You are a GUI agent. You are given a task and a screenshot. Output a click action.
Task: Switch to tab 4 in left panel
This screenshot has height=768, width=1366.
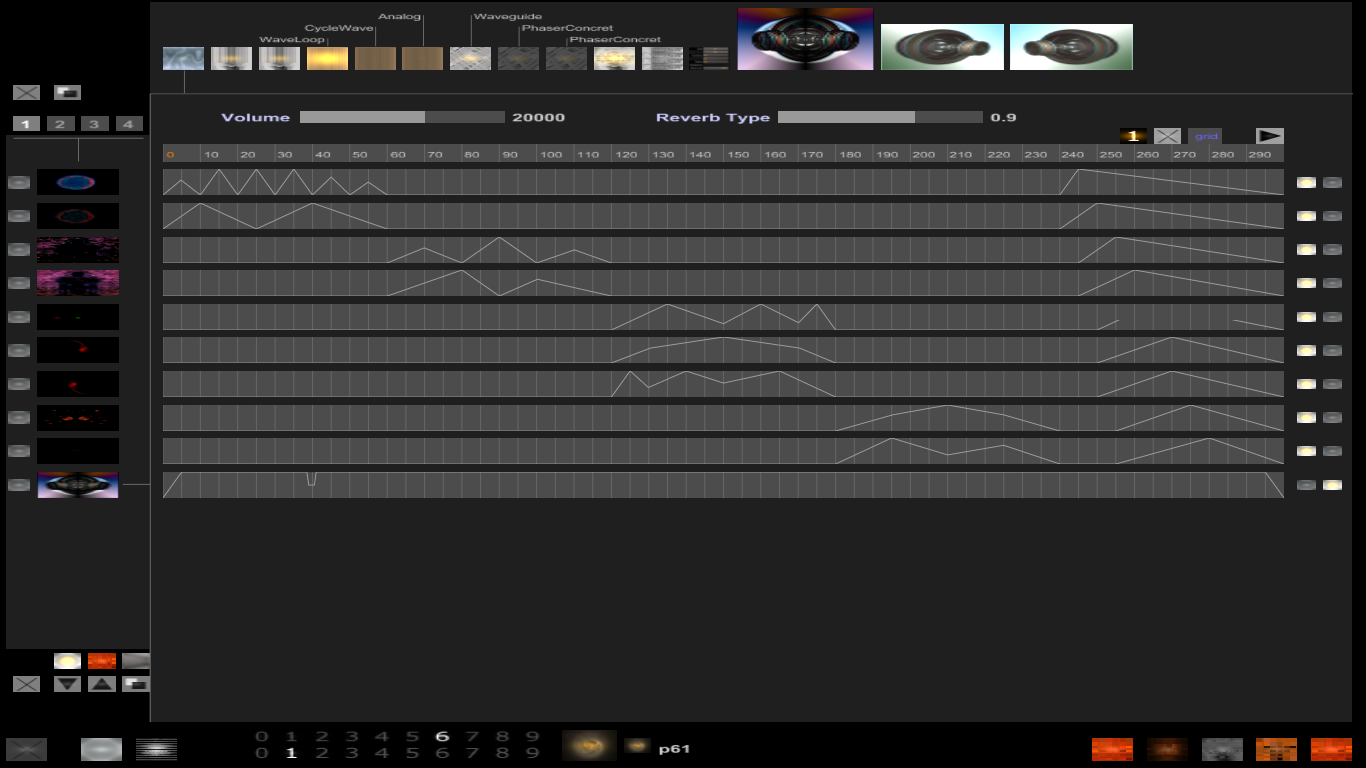[129, 124]
